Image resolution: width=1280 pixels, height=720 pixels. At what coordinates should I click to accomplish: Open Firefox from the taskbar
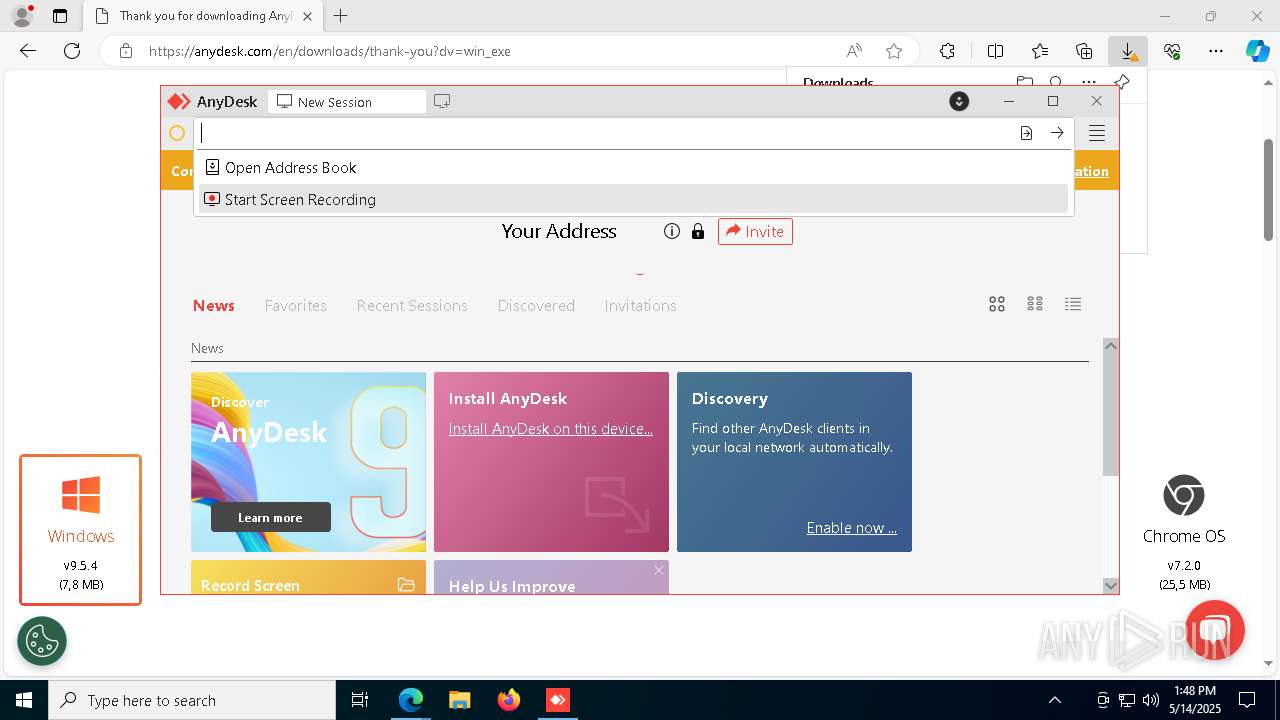click(x=509, y=700)
